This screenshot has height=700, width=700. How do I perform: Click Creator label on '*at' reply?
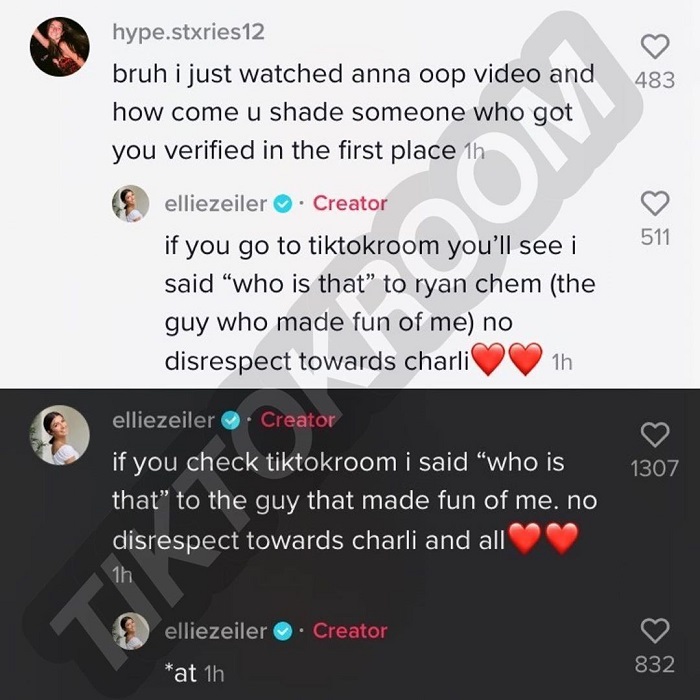(350, 631)
